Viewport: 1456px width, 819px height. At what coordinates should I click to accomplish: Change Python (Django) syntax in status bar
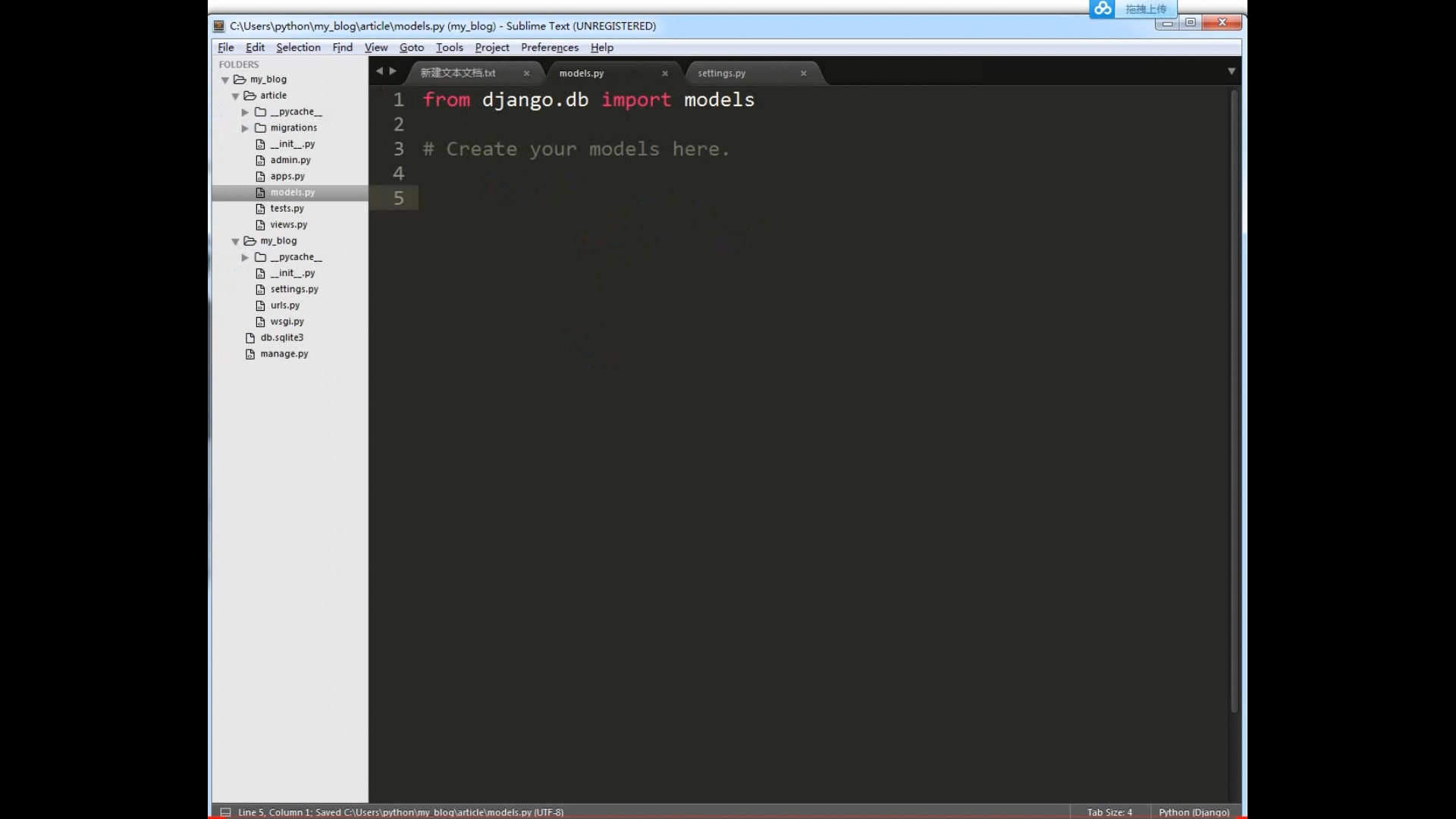[1194, 812]
